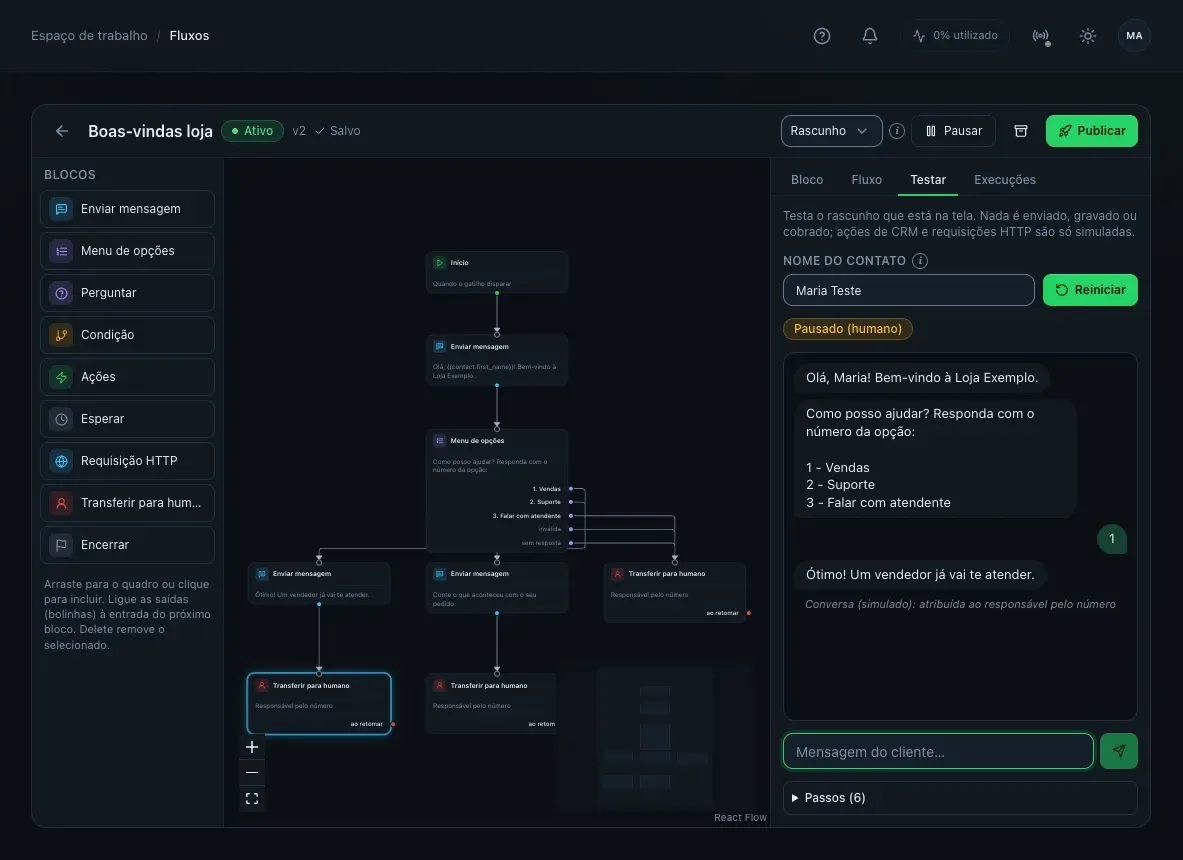Screen dimensions: 1183x860
Task: Click the v2 version label
Action: pos(299,131)
